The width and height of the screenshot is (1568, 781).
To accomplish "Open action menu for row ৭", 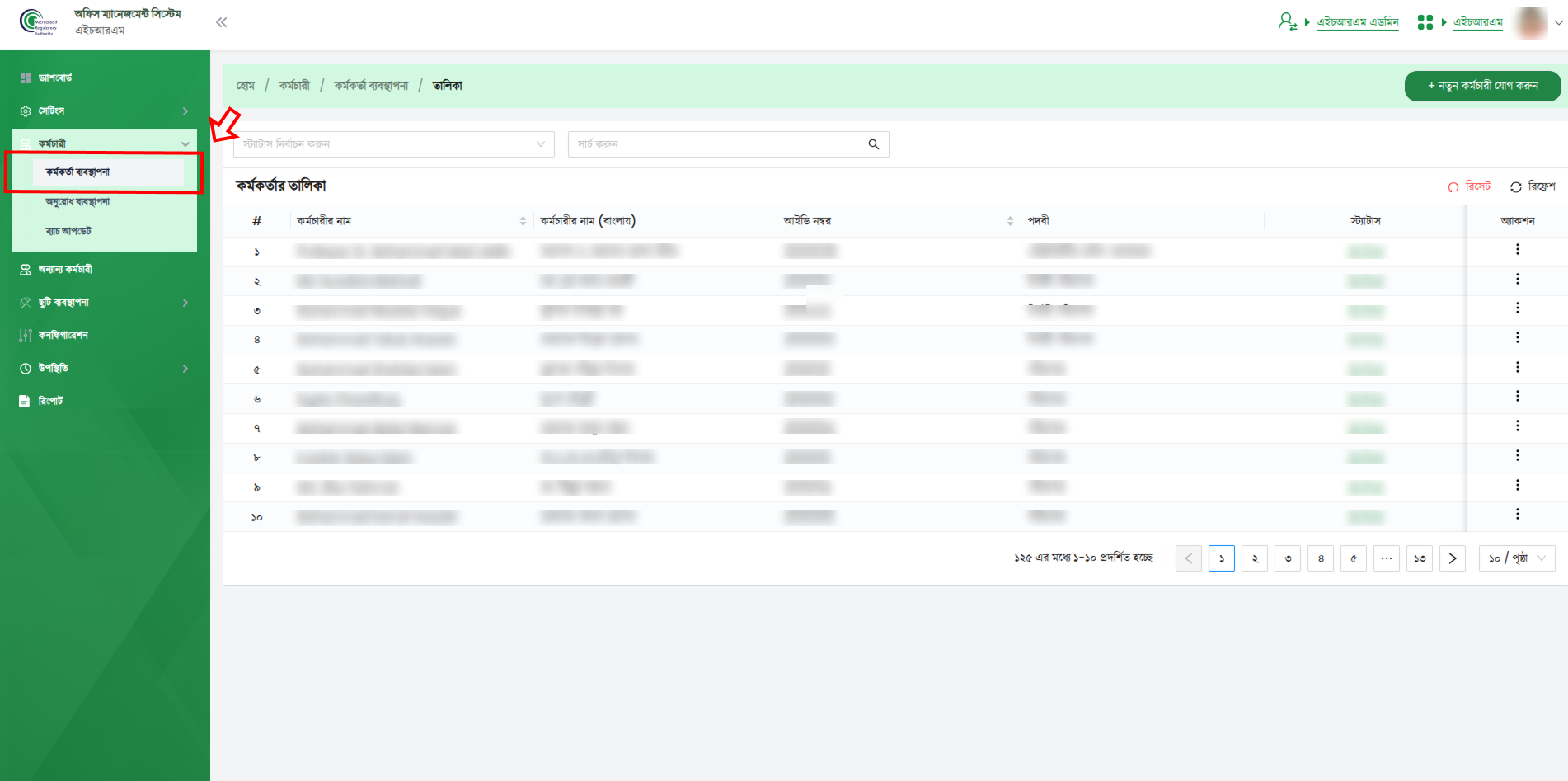I will click(x=1517, y=426).
